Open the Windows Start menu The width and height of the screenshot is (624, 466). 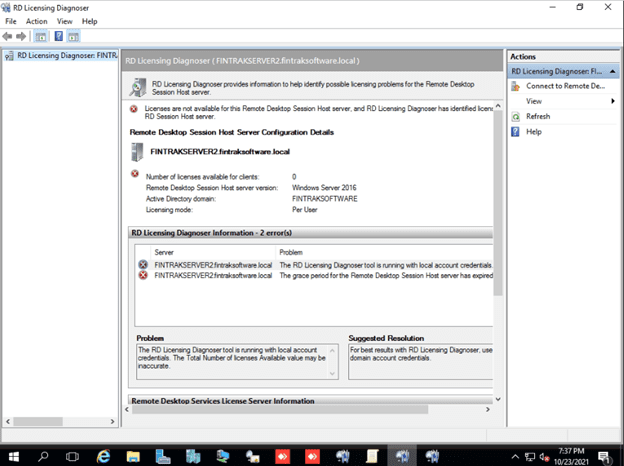coord(14,456)
